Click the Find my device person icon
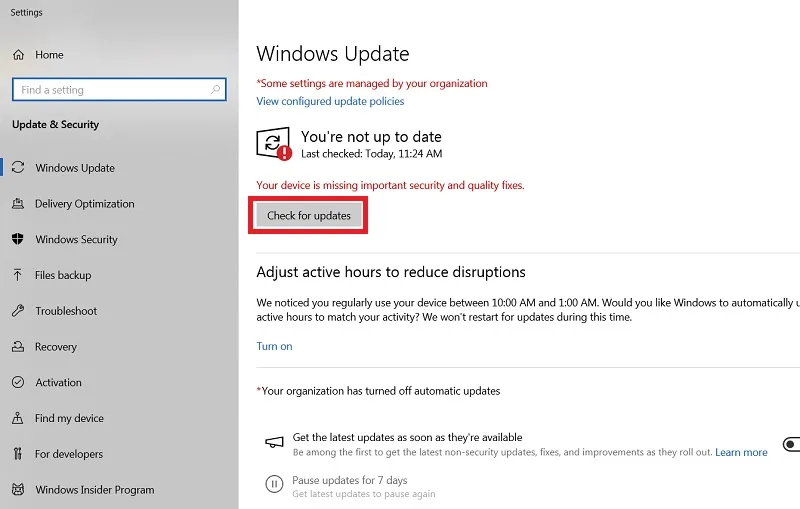The height and width of the screenshot is (509, 800). point(18,418)
